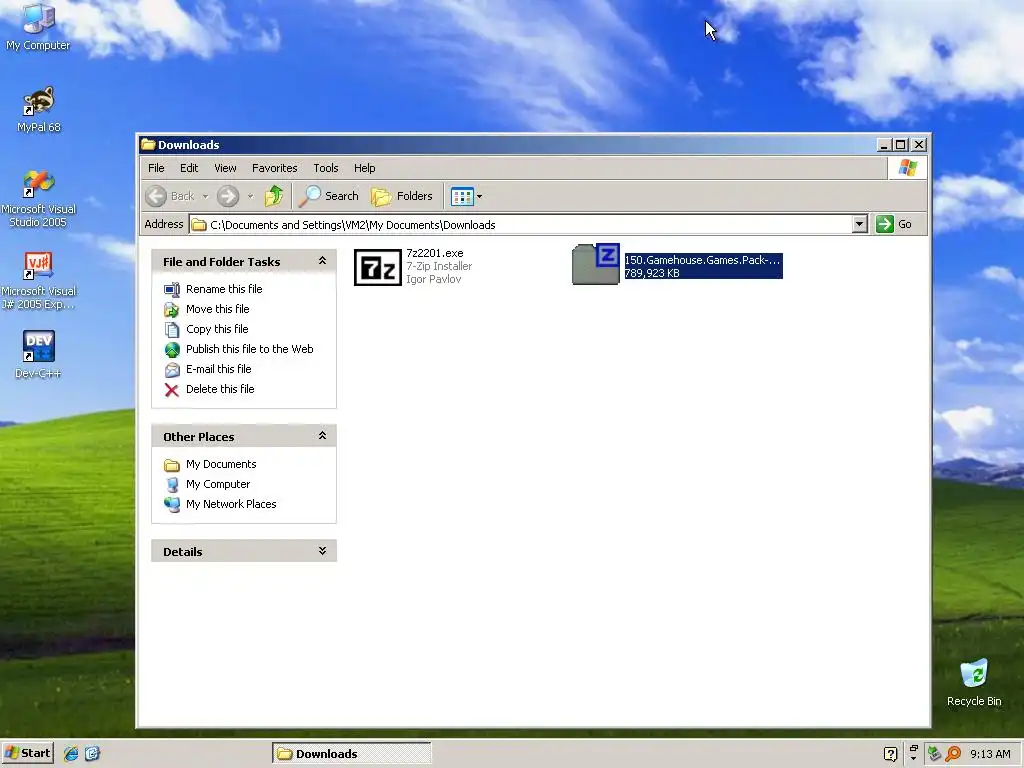Image resolution: width=1024 pixels, height=768 pixels.
Task: Open the Tools menu
Action: 326,168
